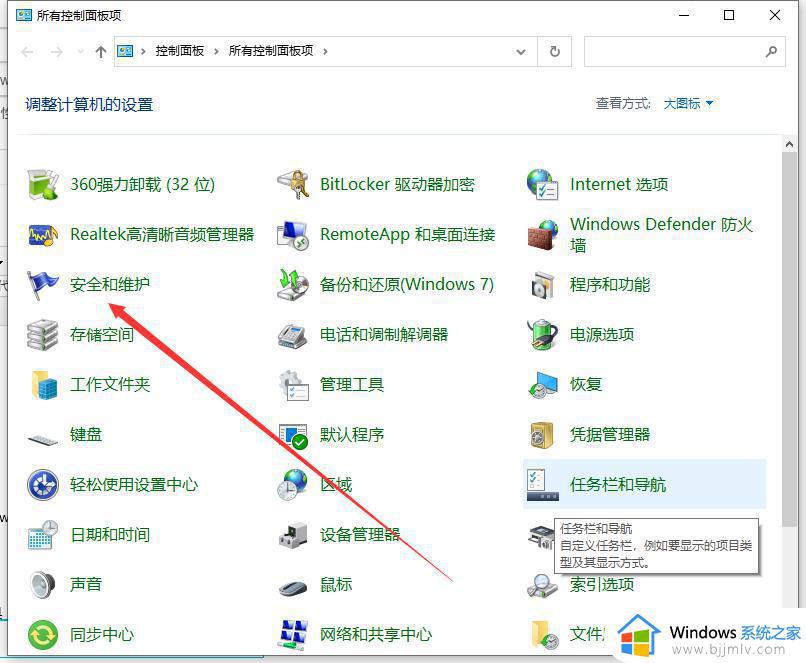
Task: Click the search control panel field
Action: point(685,51)
